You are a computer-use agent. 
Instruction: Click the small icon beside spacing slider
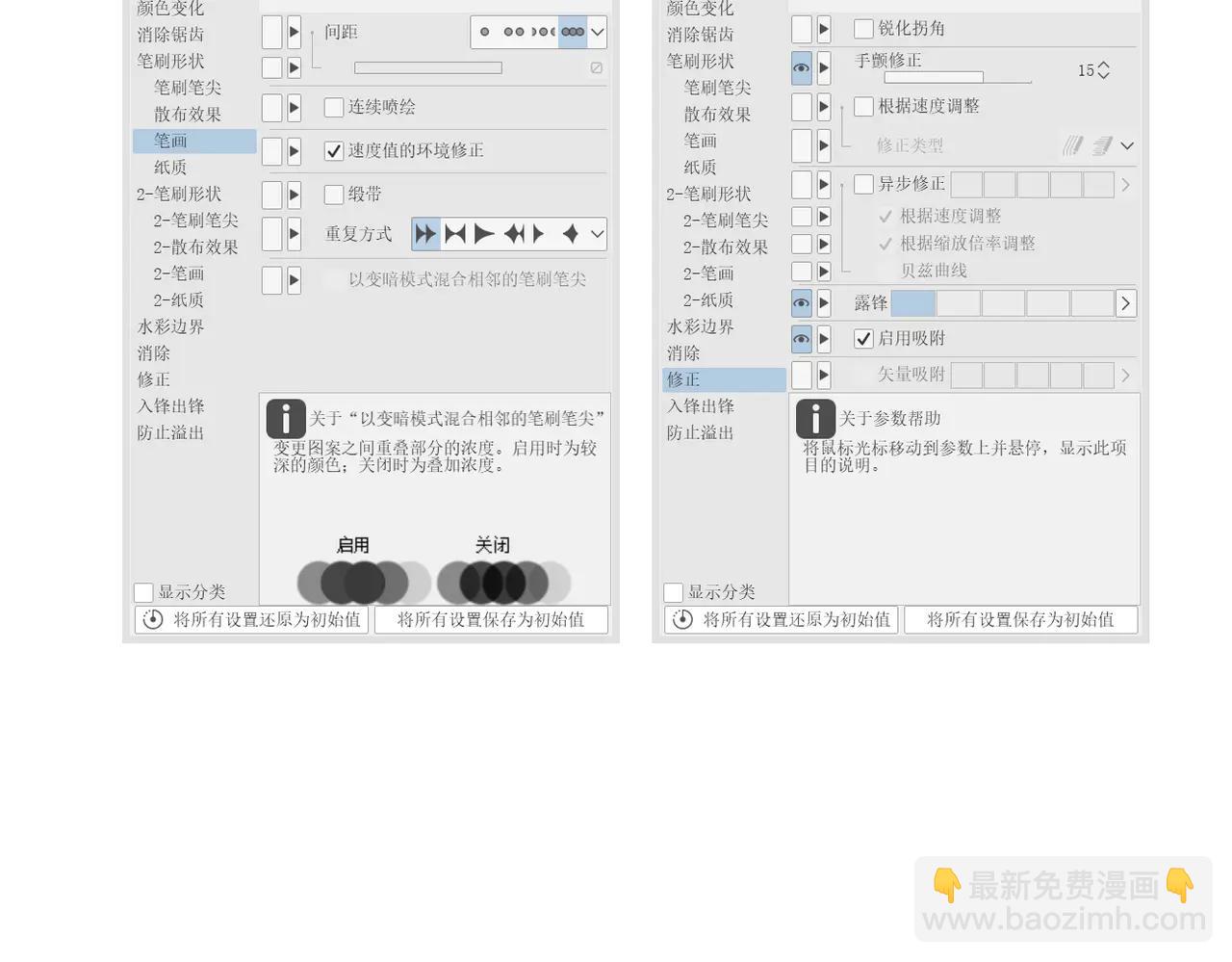pyautogui.click(x=597, y=67)
